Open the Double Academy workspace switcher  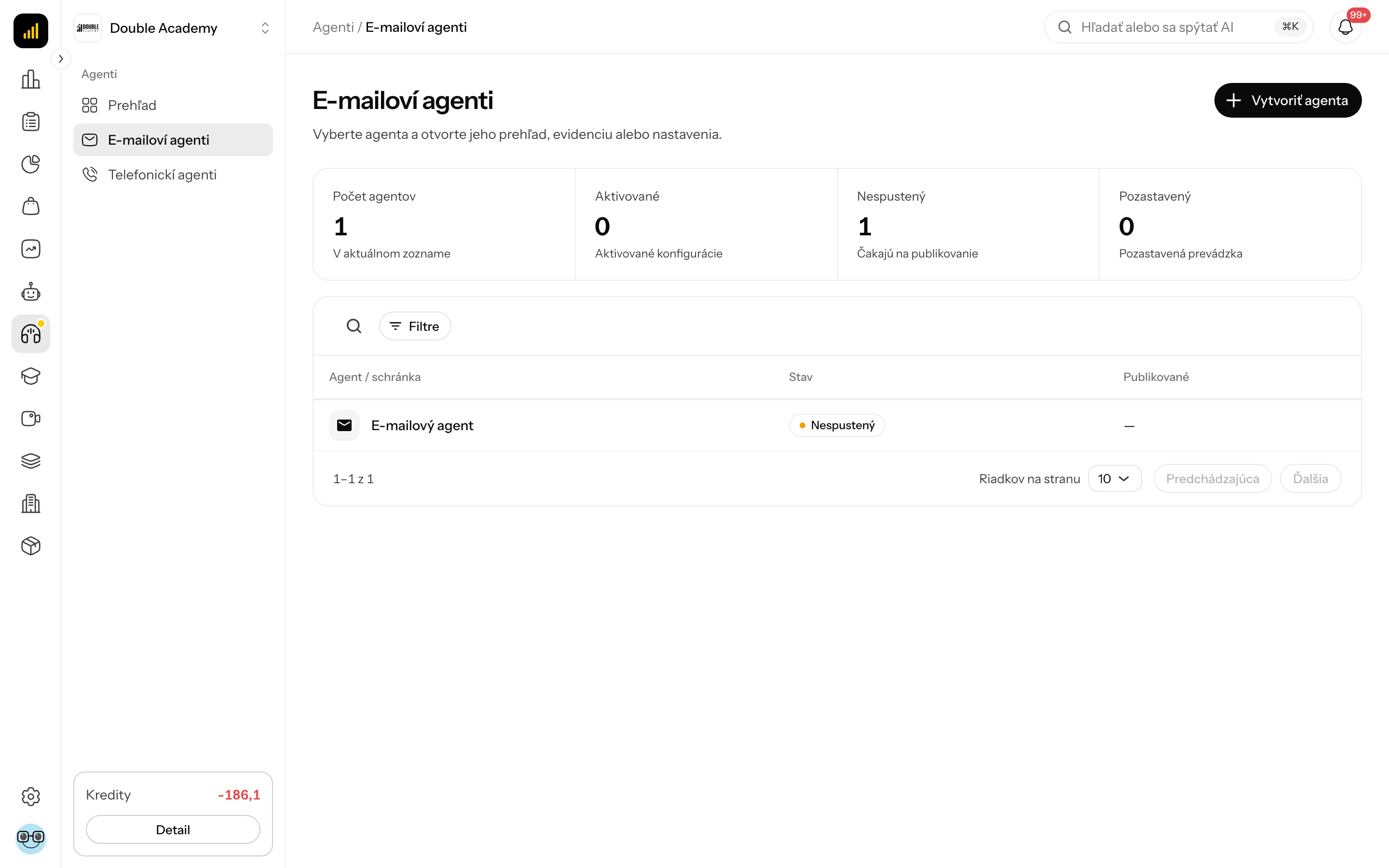[x=173, y=27]
